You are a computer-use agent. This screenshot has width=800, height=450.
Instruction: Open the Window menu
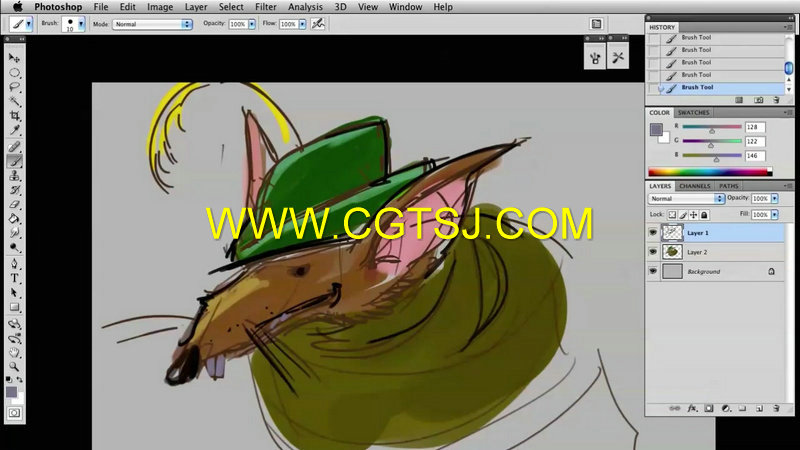click(405, 7)
